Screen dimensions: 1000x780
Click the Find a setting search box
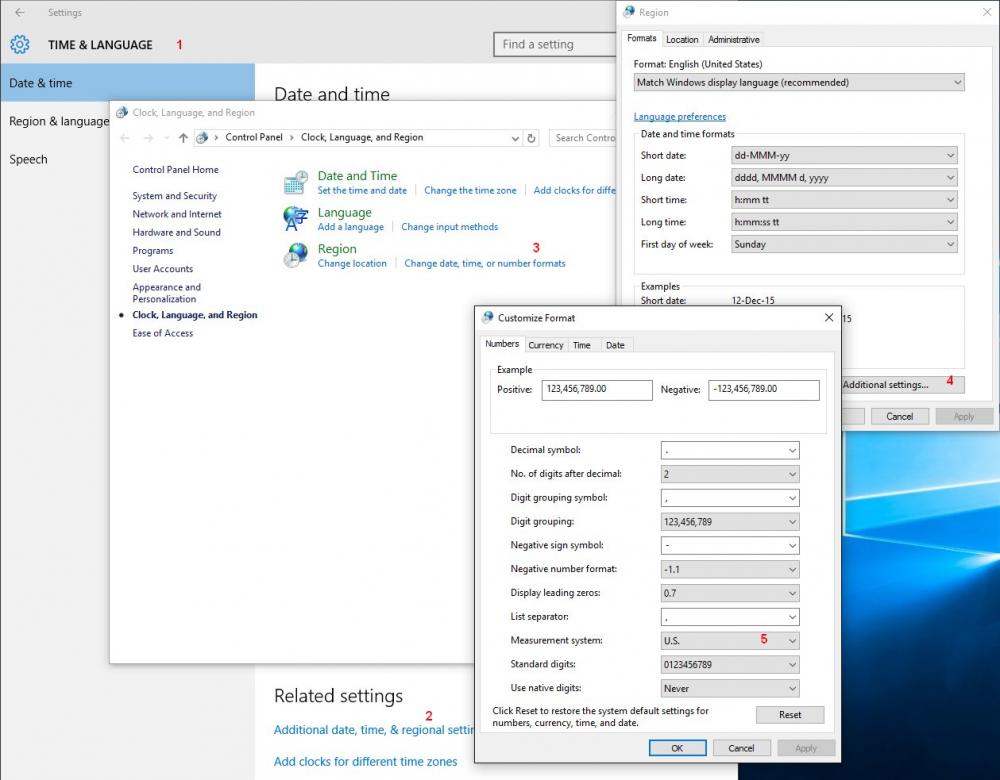[555, 45]
